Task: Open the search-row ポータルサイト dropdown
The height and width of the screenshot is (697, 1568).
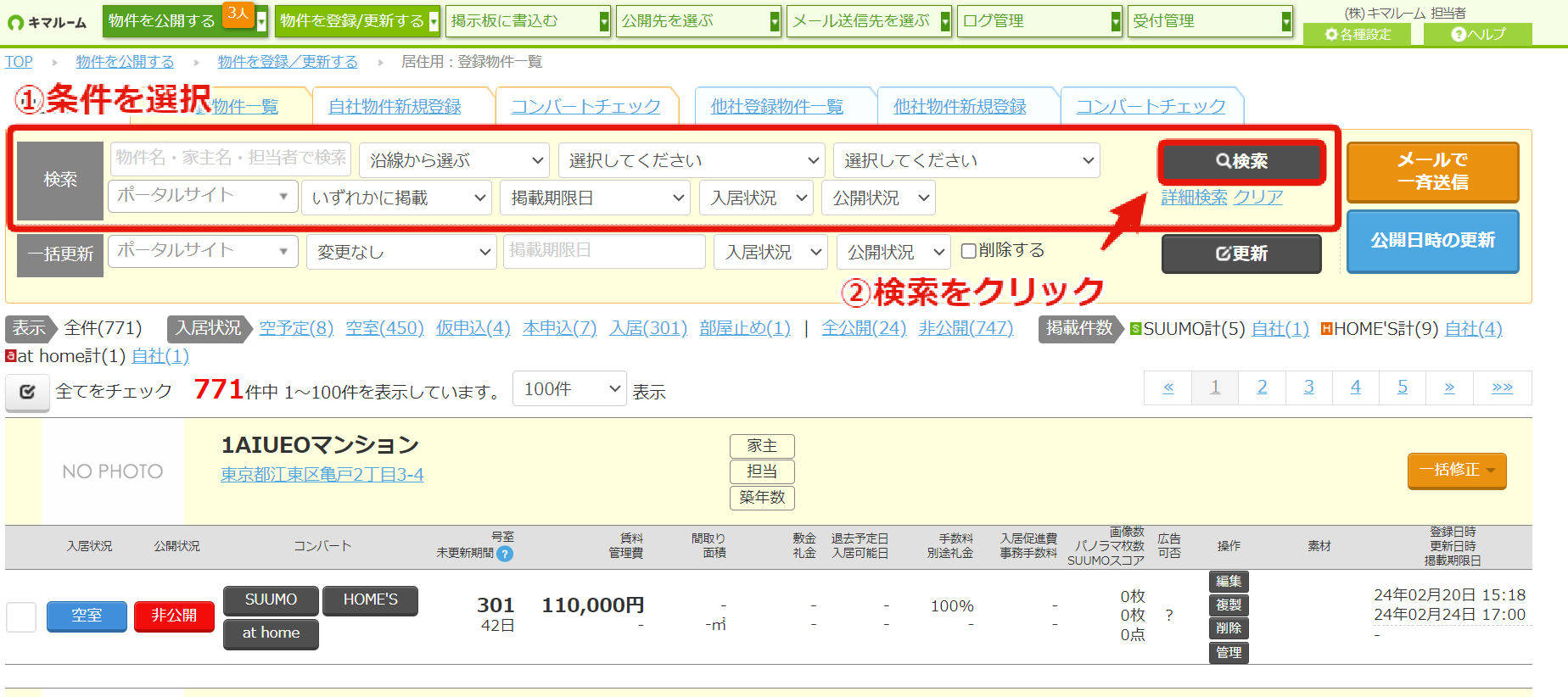Action: pos(203,196)
